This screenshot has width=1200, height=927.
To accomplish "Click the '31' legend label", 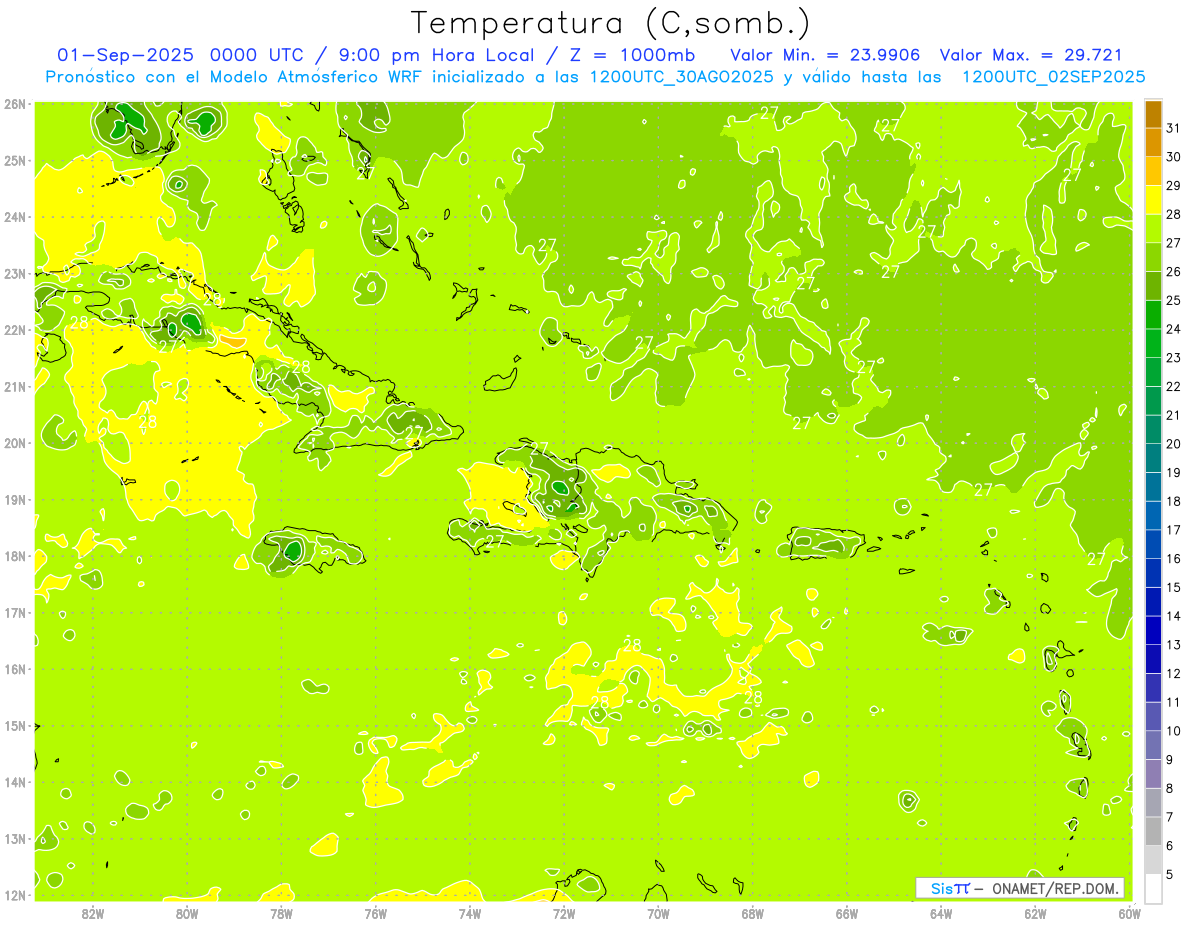I will (1173, 128).
